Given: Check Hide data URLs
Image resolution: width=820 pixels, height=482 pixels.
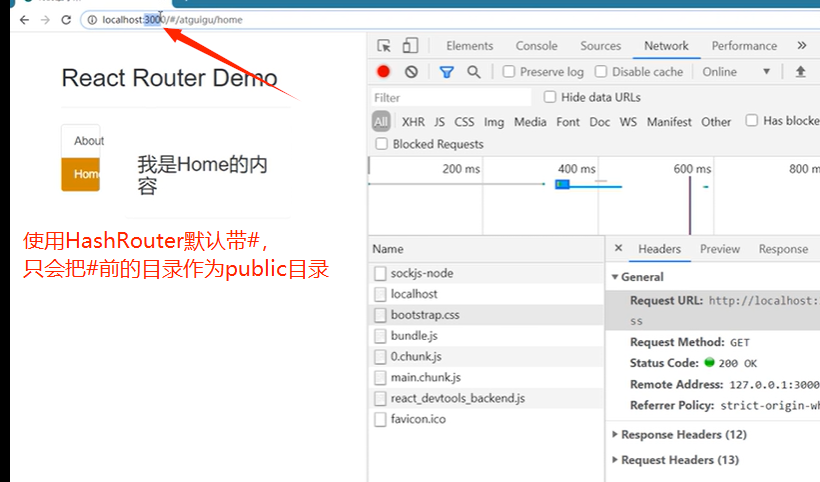Looking at the screenshot, I should [550, 97].
